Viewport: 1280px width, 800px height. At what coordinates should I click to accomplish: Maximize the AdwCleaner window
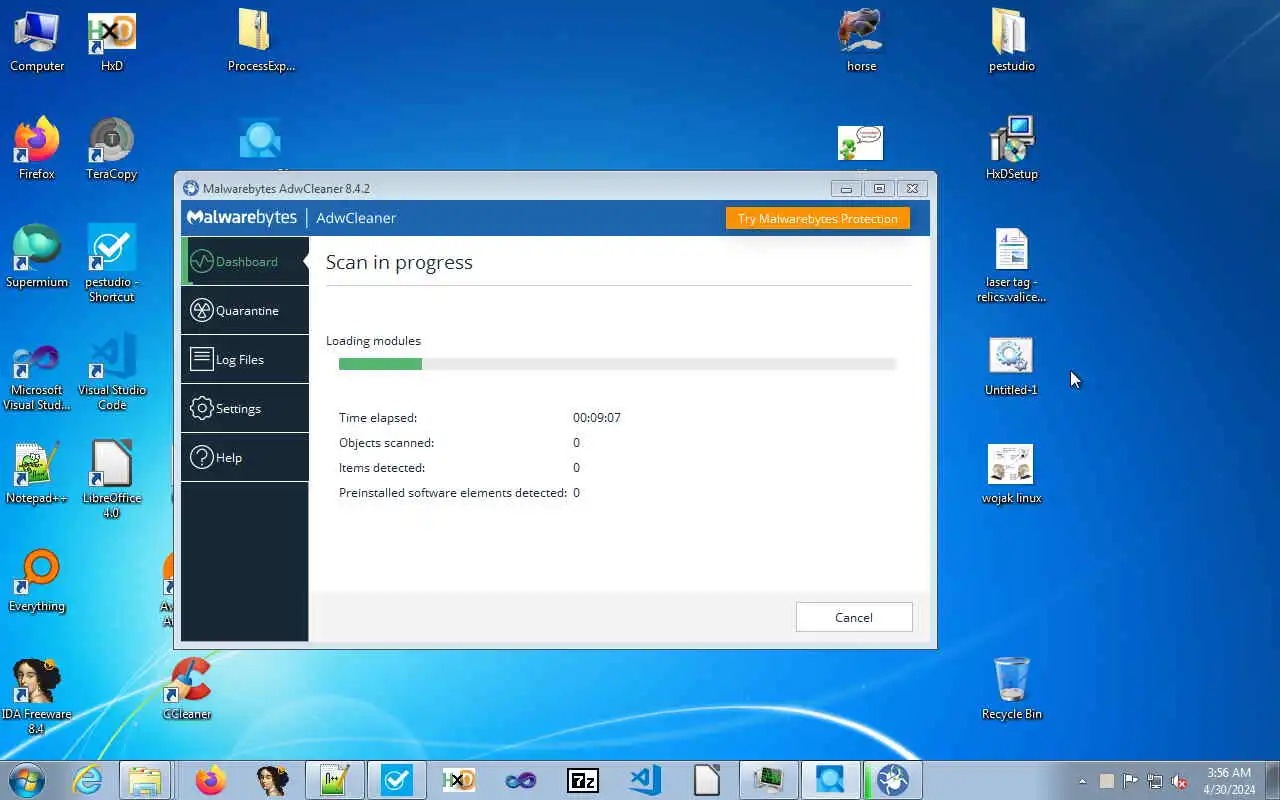[x=879, y=188]
